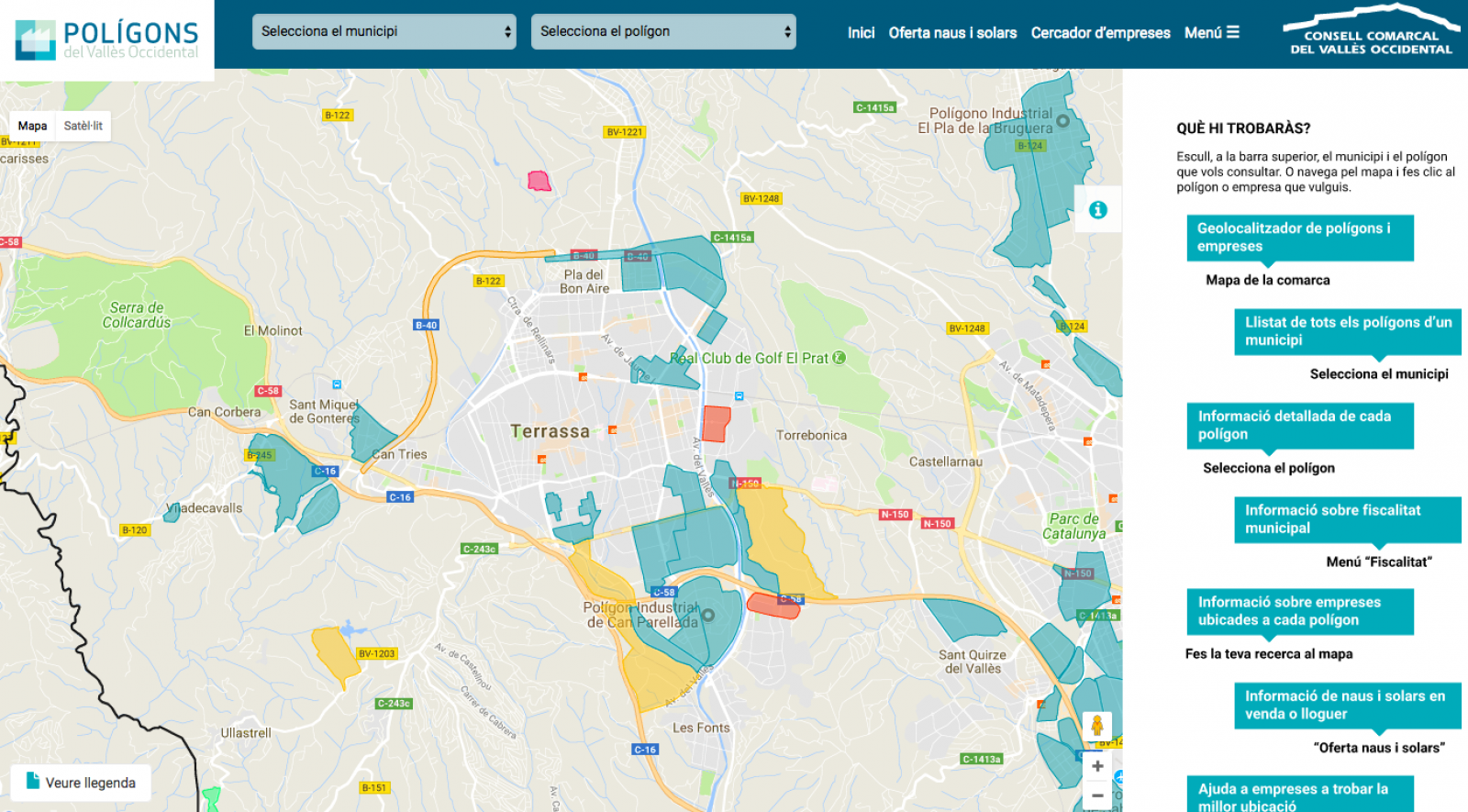Click the Terrassa city label on map
Screen dimensions: 1468x812
tap(550, 431)
